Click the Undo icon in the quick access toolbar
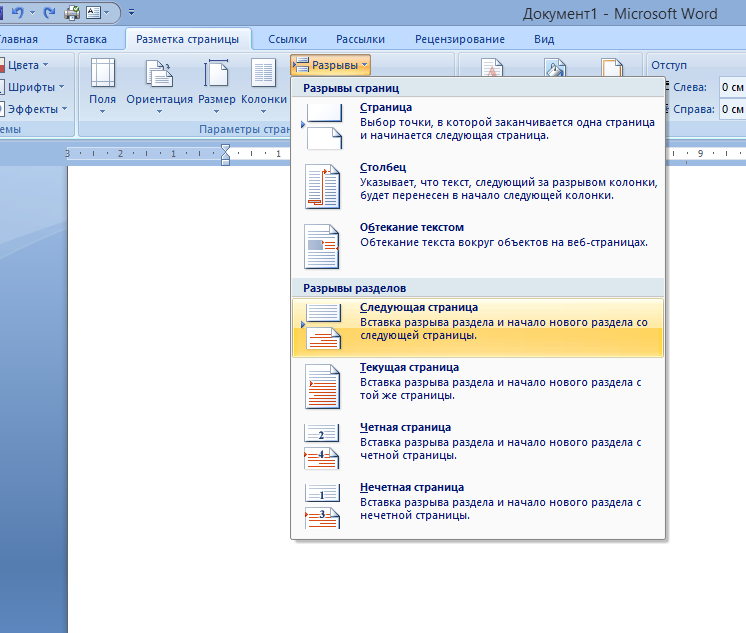This screenshot has width=746, height=633. pos(18,13)
